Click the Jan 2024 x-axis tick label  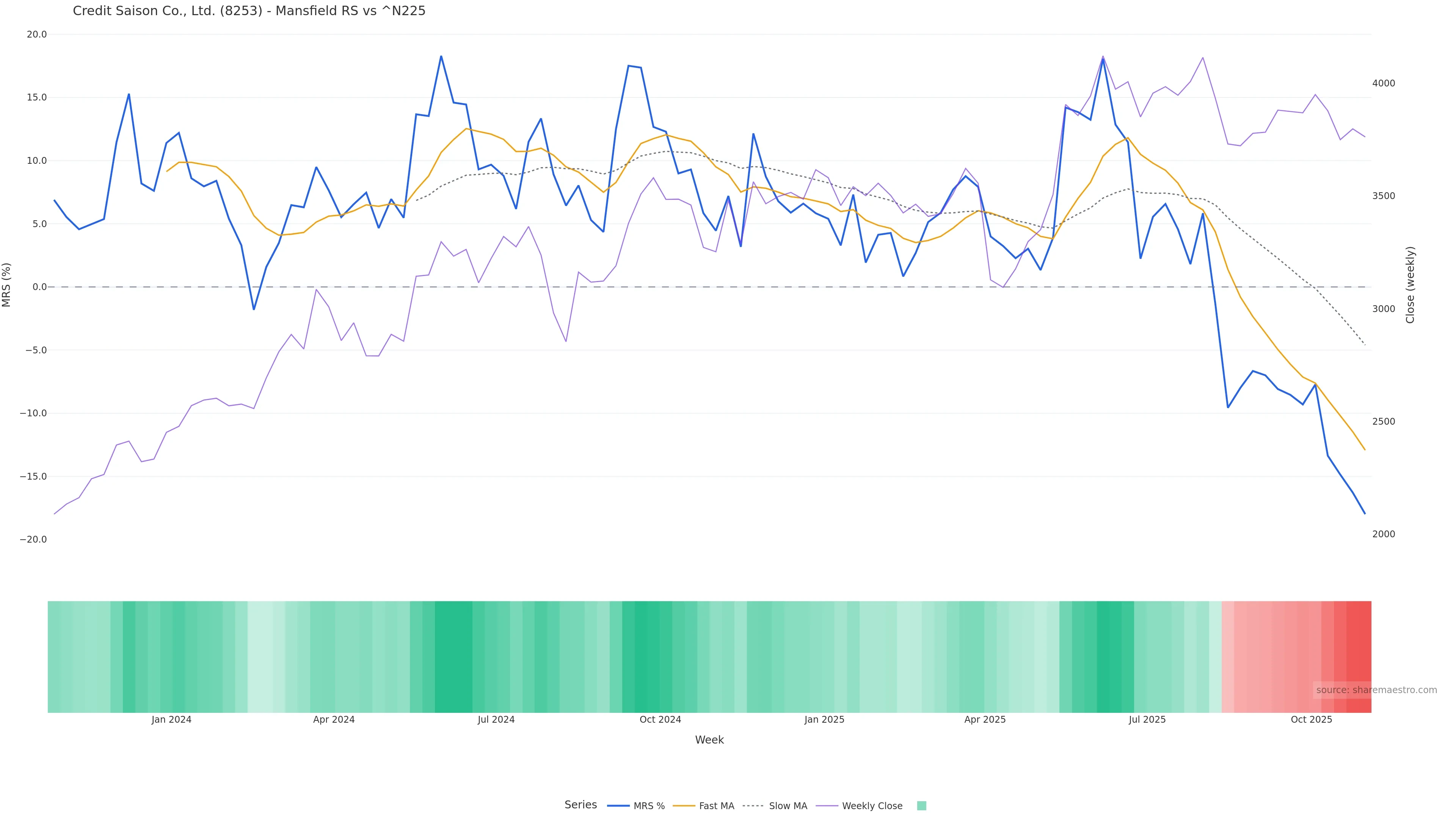pos(171,720)
